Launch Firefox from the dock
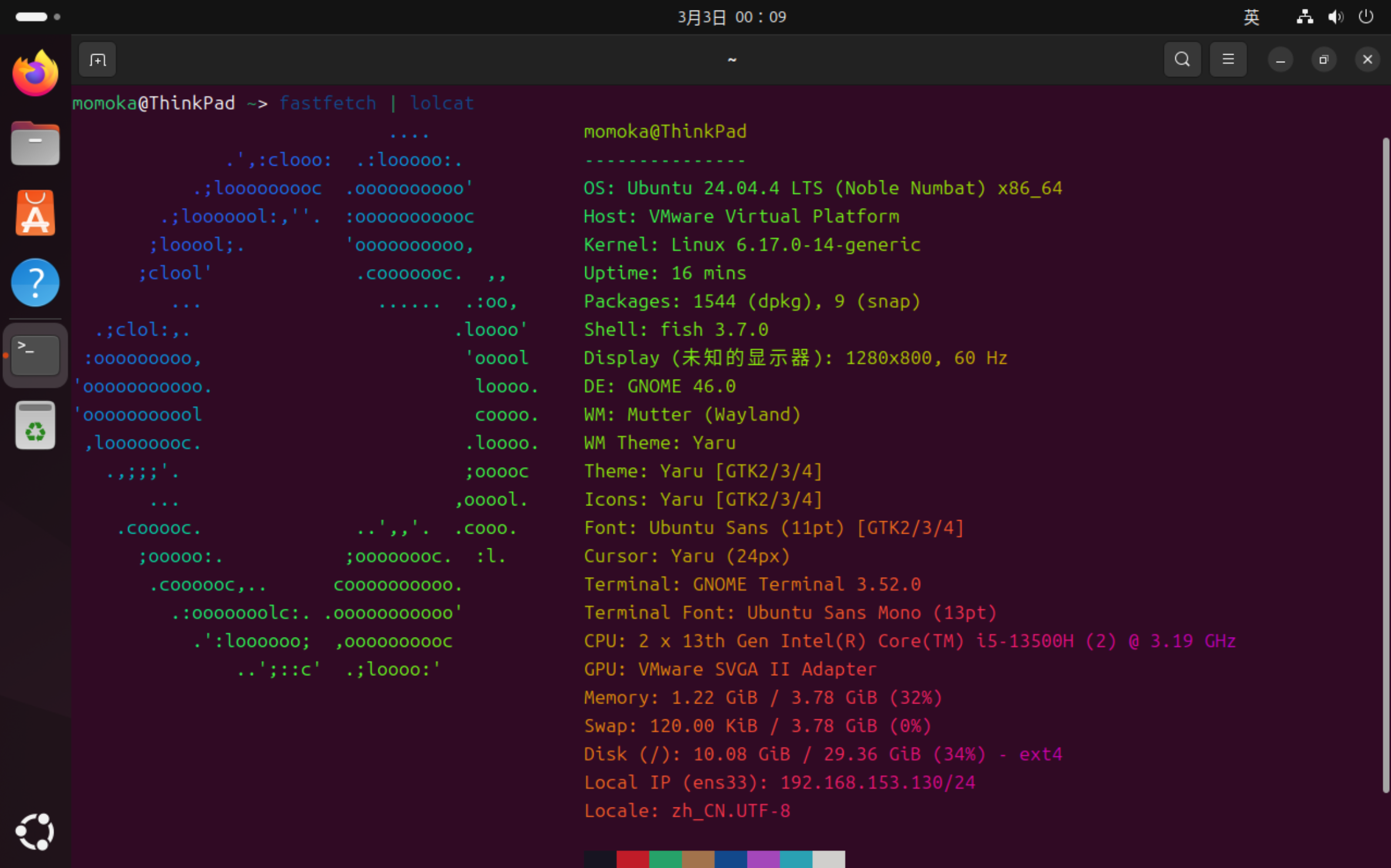 (35, 73)
